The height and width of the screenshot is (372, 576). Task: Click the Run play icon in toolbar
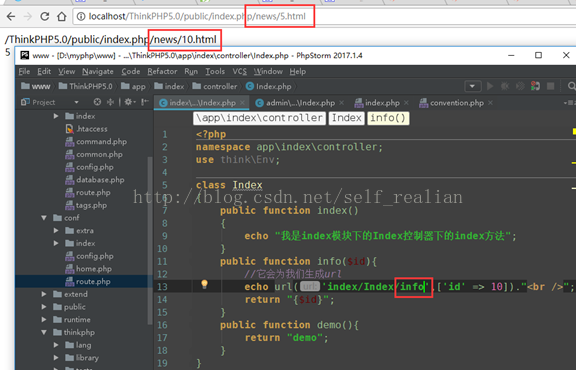pyautogui.click(x=490, y=86)
